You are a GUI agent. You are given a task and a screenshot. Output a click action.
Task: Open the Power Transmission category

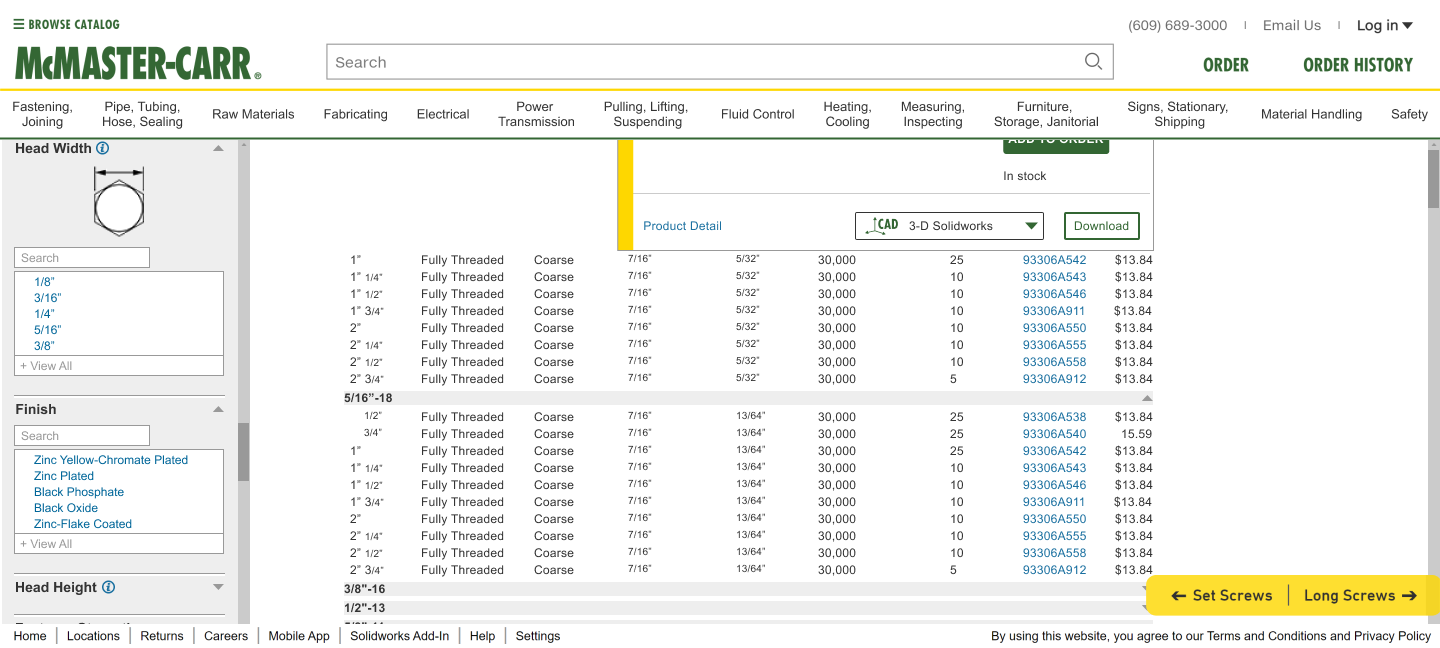(536, 114)
